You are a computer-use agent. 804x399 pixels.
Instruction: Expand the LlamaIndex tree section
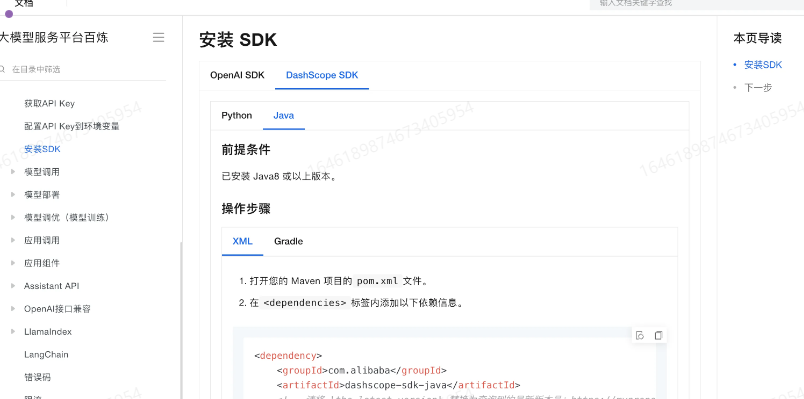click(x=13, y=331)
